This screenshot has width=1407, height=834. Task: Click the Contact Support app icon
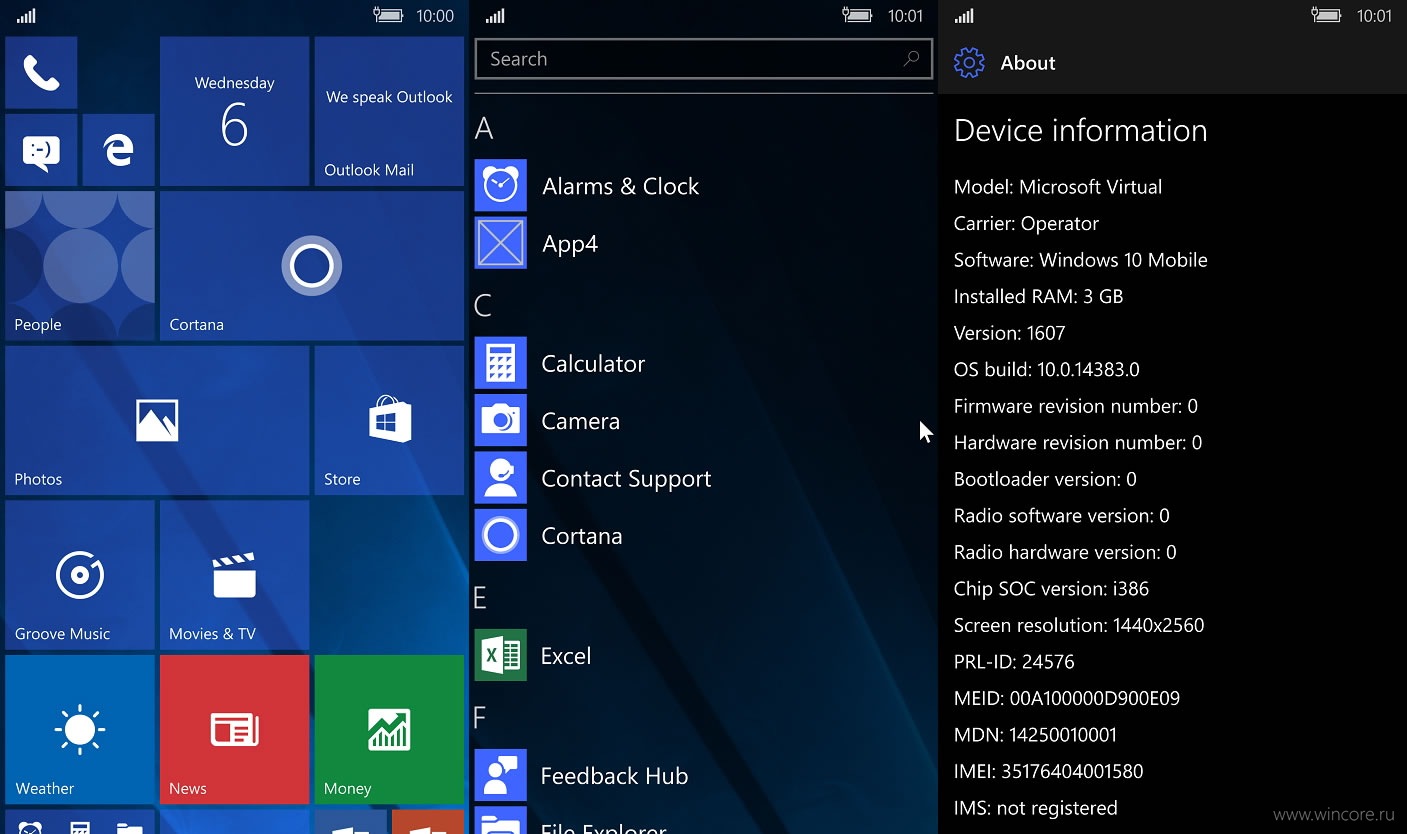pos(500,477)
